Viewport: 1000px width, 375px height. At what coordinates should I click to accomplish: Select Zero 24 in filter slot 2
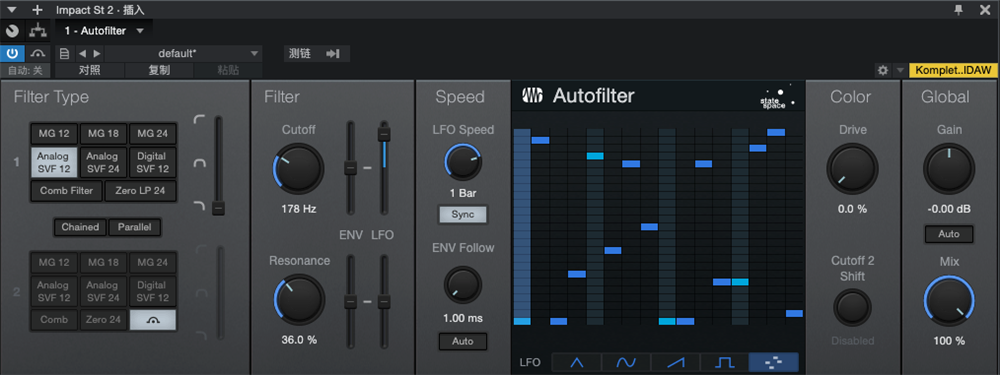coord(103,320)
